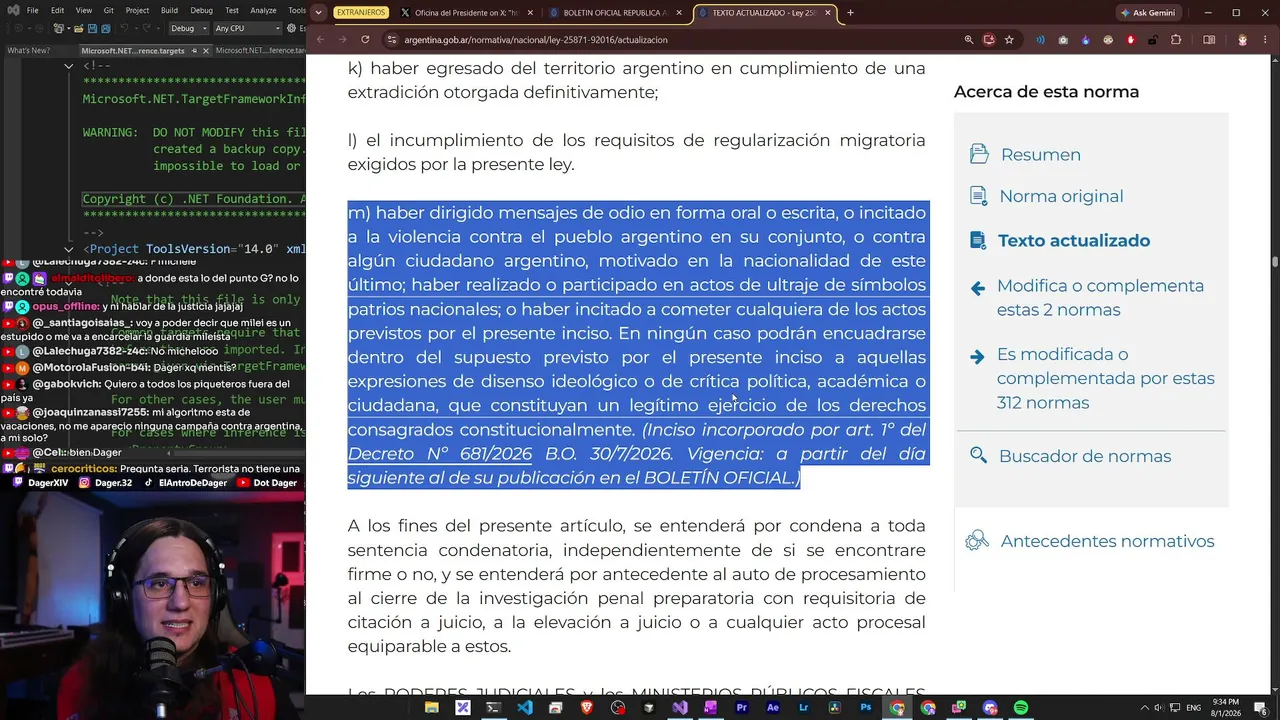This screenshot has height=720, width=1280.
Task: Open the Build menu in Visual Studio
Action: click(x=169, y=10)
